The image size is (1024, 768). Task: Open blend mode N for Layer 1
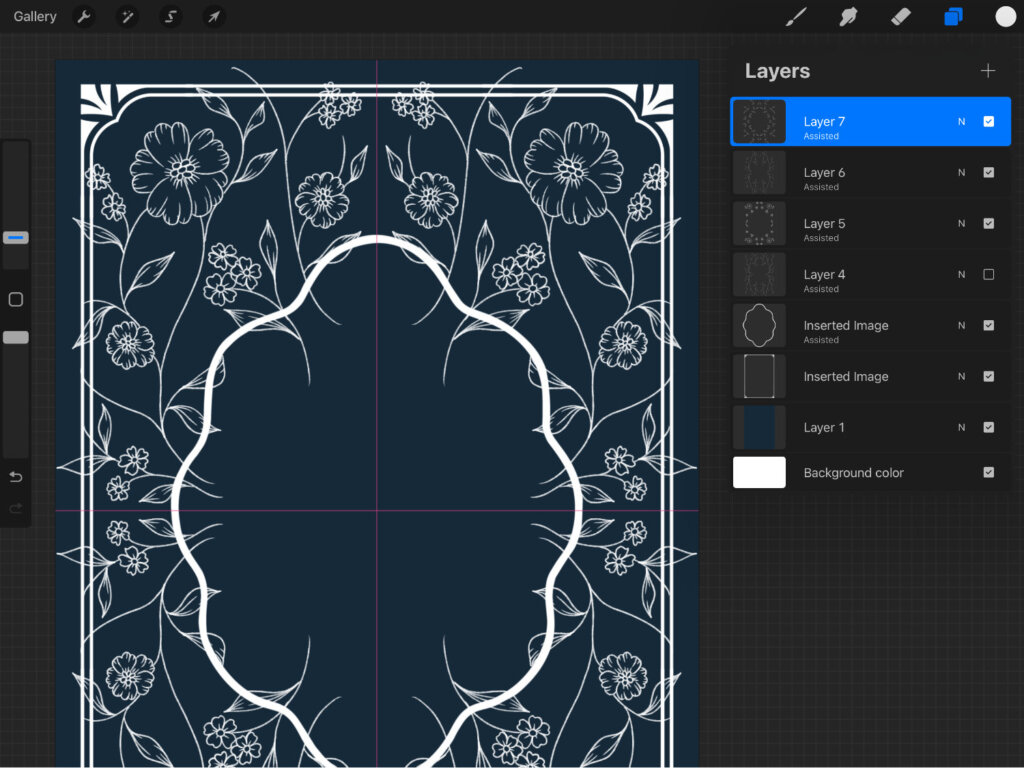[961, 428]
